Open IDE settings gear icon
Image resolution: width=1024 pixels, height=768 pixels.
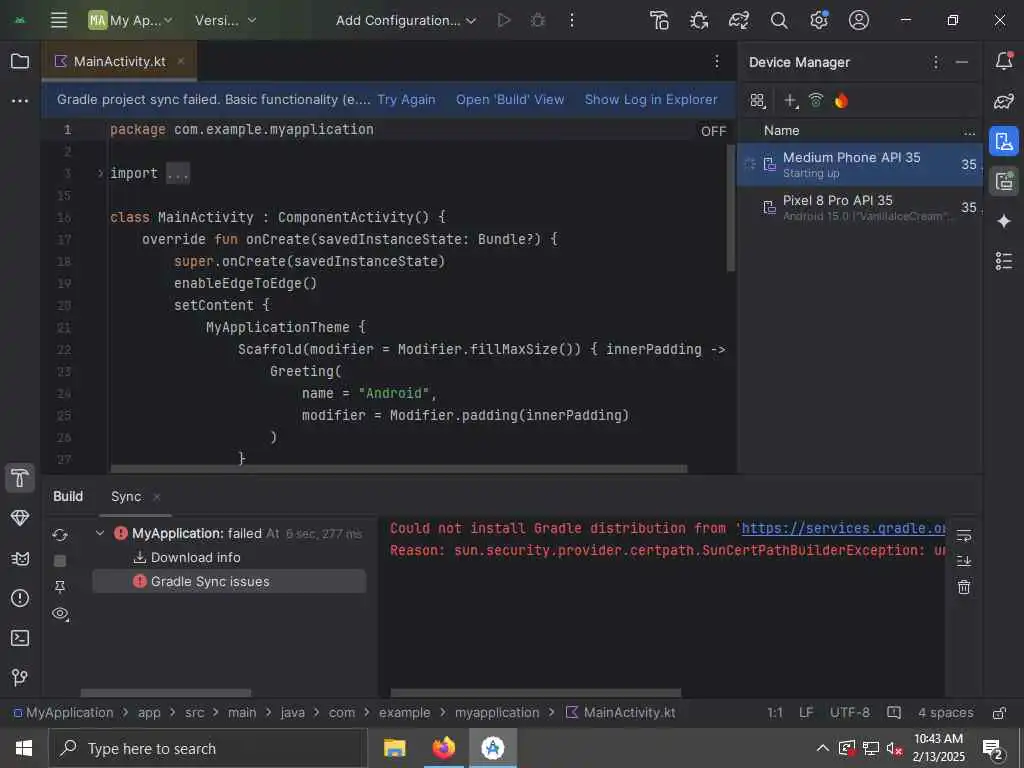(x=818, y=20)
